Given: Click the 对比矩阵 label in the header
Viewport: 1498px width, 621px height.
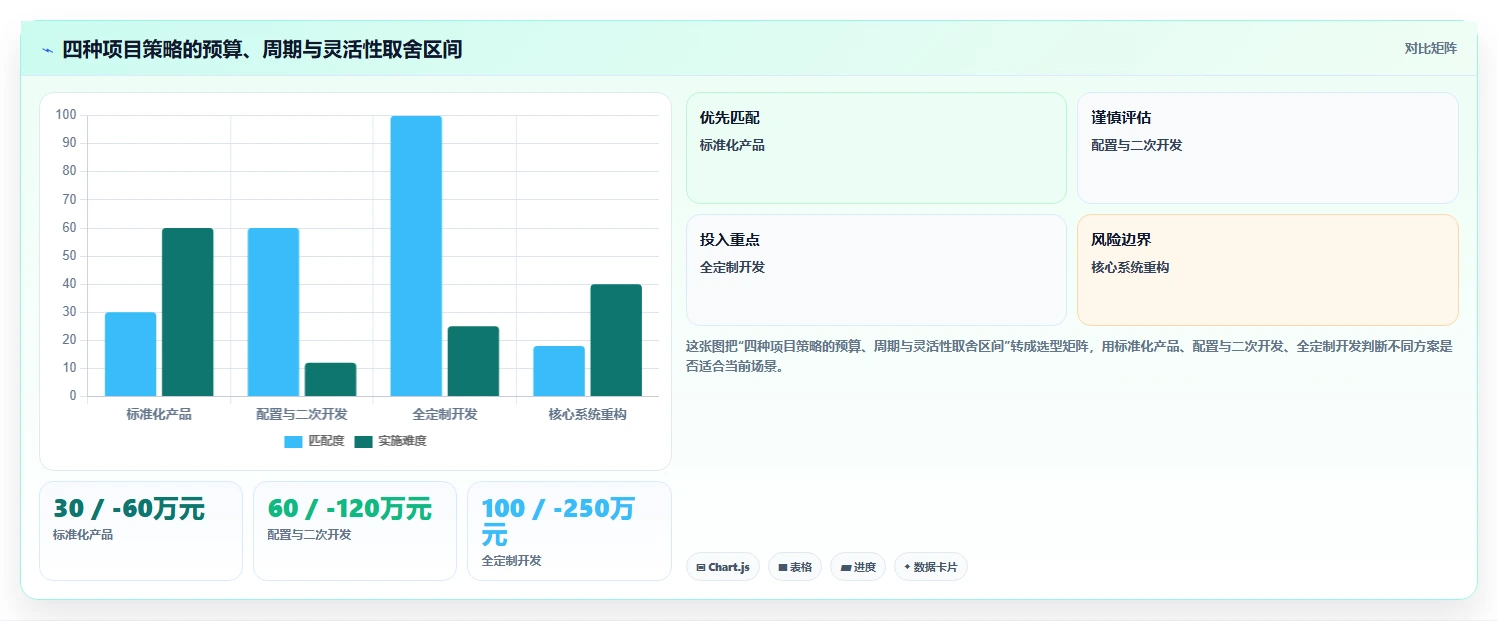Looking at the screenshot, I should (1431, 49).
